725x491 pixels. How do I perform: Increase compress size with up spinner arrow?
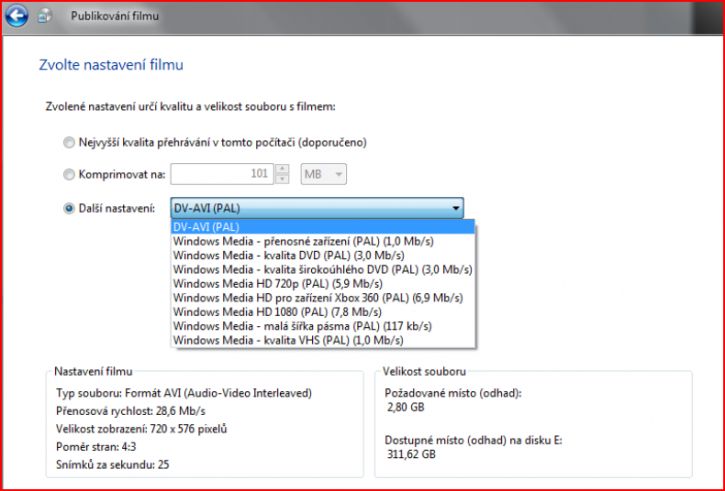pyautogui.click(x=282, y=169)
